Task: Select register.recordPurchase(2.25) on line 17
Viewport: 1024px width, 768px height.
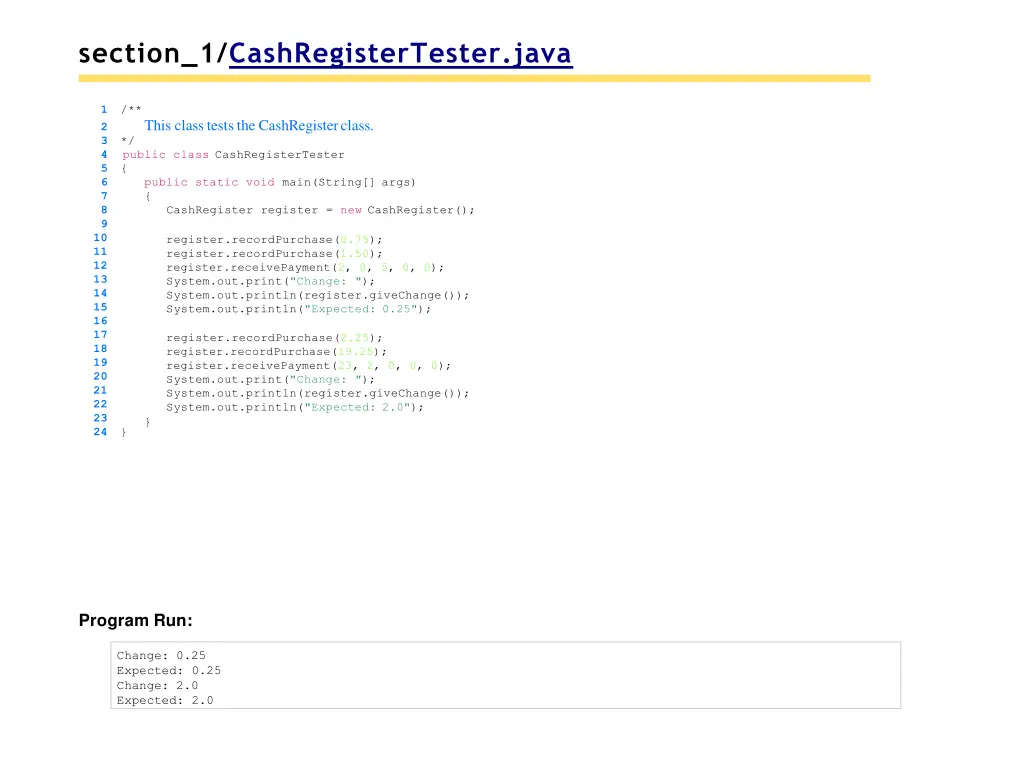Action: point(275,337)
